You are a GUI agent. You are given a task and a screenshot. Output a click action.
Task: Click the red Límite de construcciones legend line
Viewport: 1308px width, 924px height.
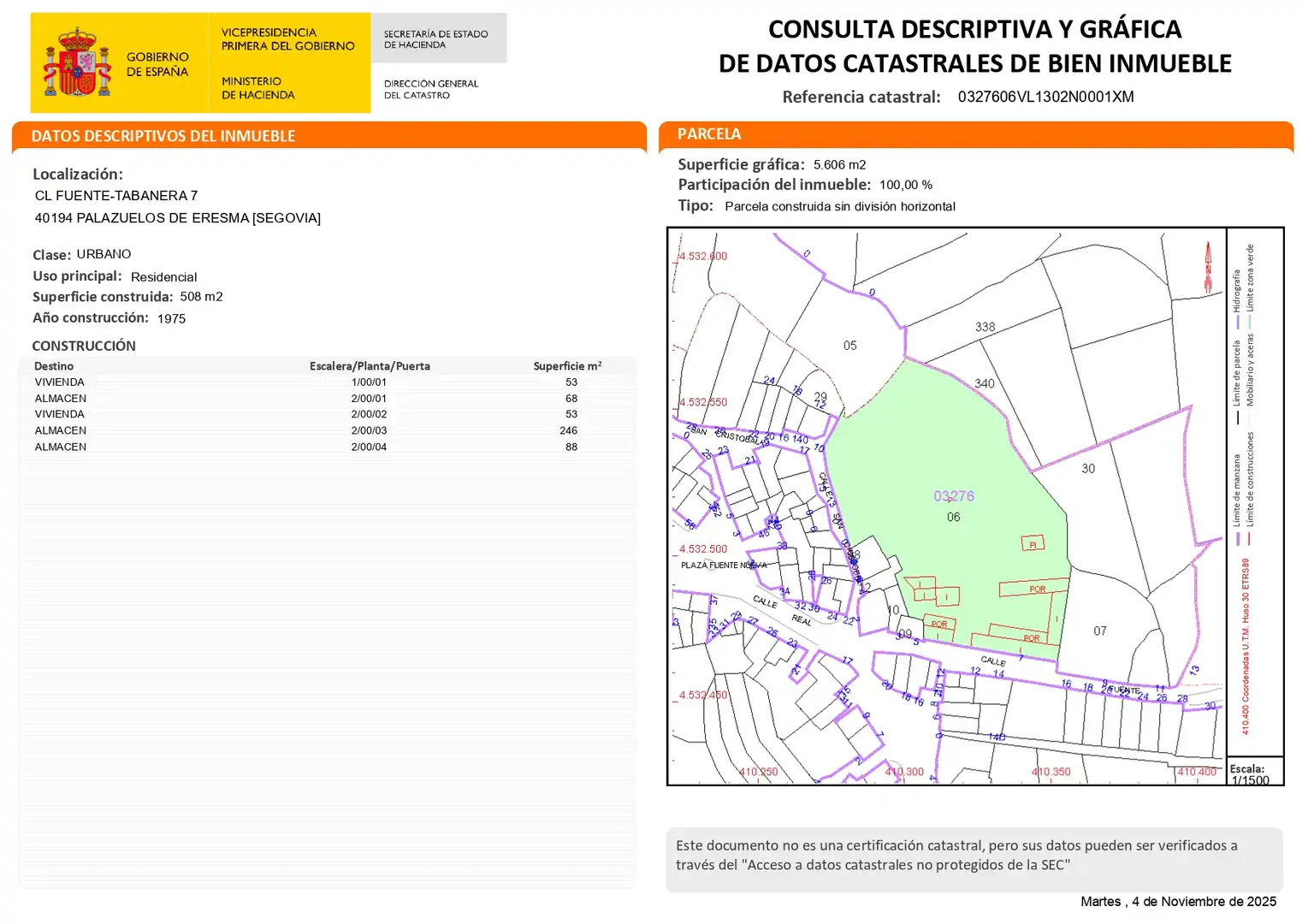[1250, 539]
